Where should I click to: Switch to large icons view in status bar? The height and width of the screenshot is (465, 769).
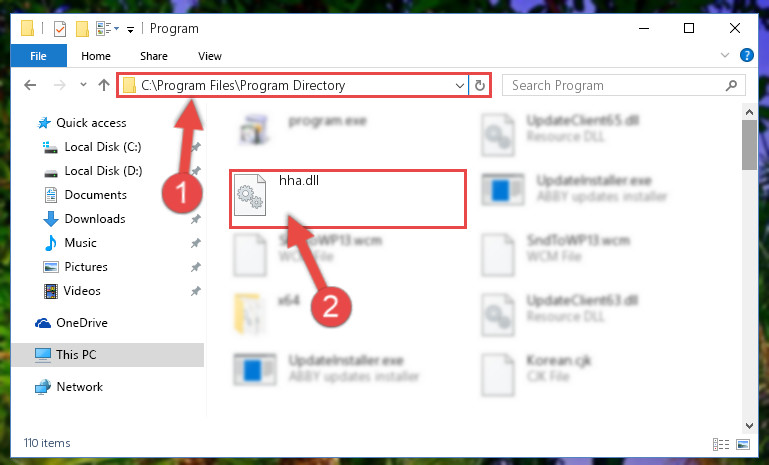[743, 444]
